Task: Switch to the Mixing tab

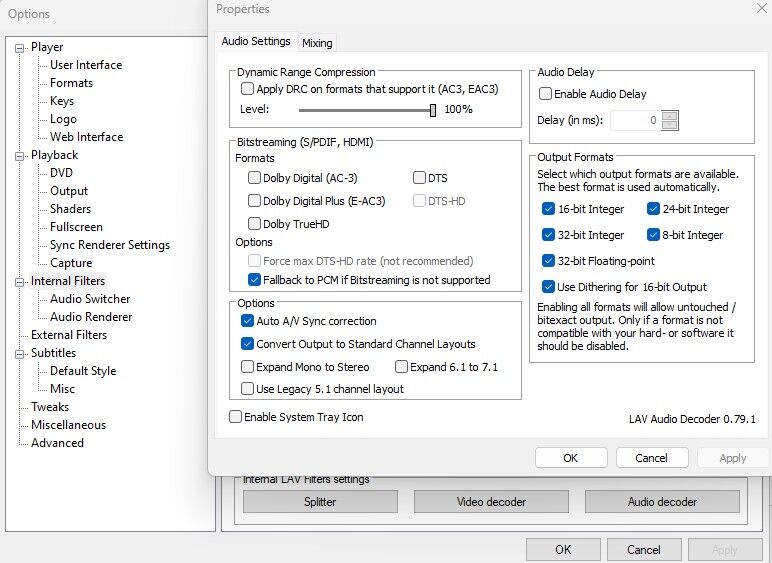Action: [317, 43]
